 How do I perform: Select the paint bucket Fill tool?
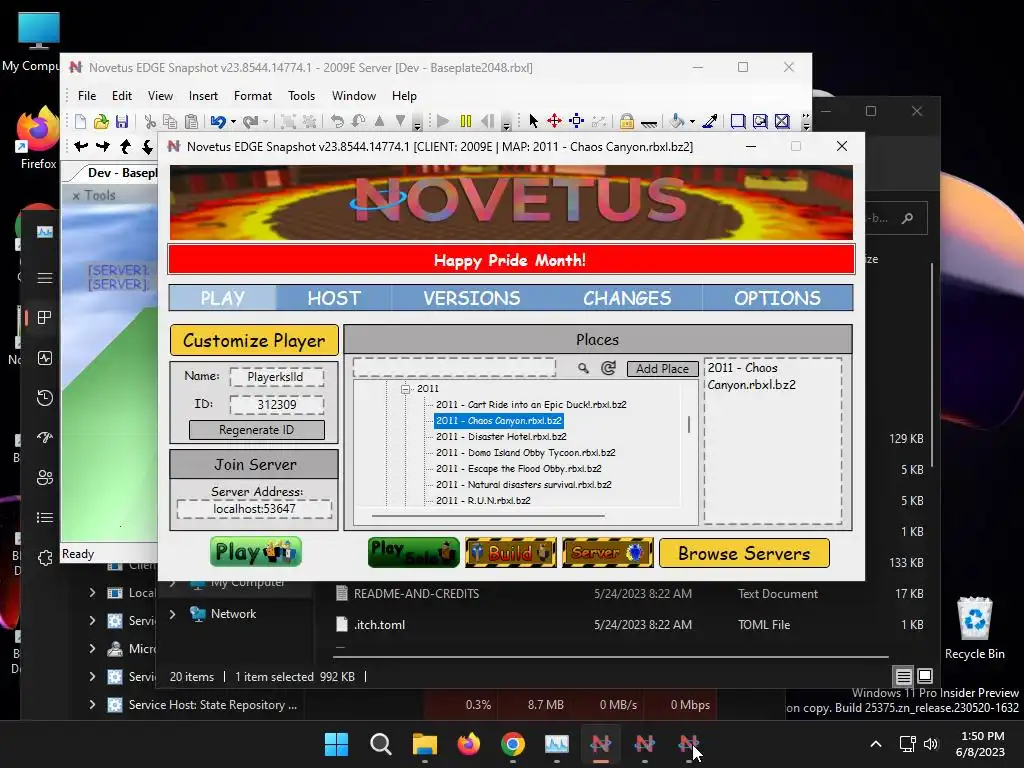677,121
